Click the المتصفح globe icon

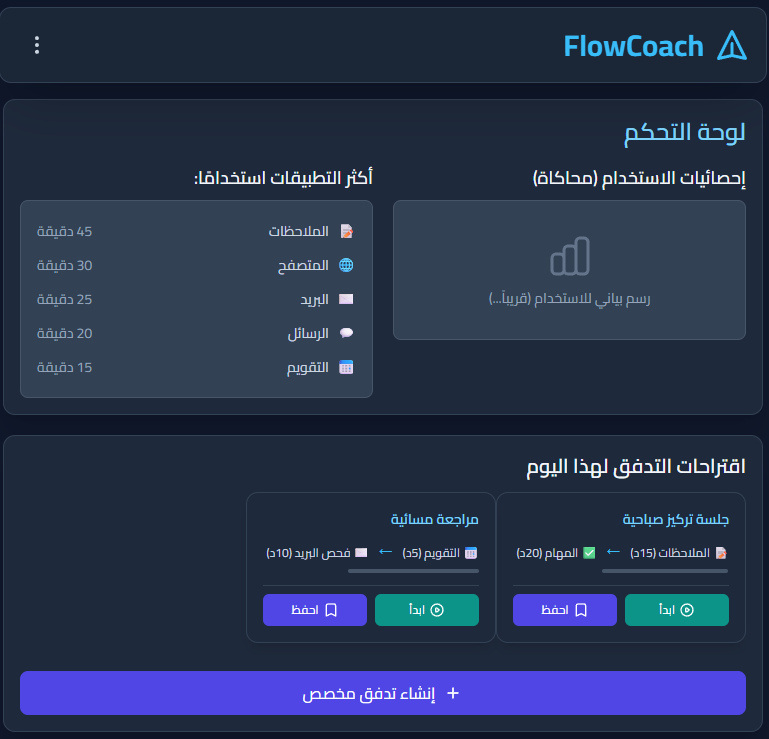(346, 265)
